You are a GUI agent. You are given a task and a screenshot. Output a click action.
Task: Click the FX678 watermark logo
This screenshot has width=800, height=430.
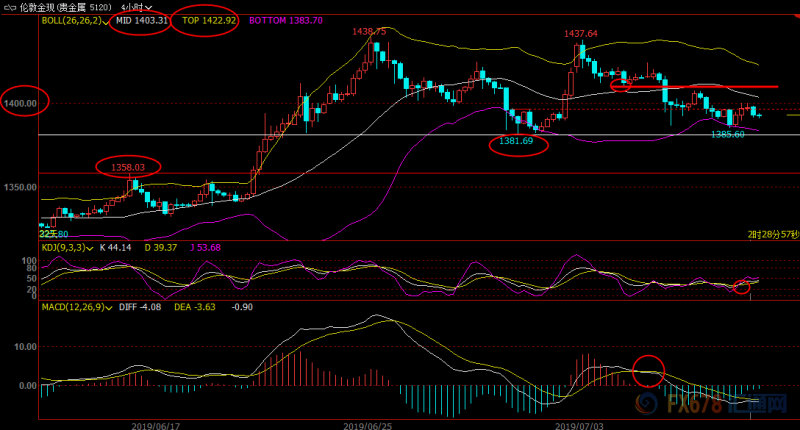tap(711, 404)
